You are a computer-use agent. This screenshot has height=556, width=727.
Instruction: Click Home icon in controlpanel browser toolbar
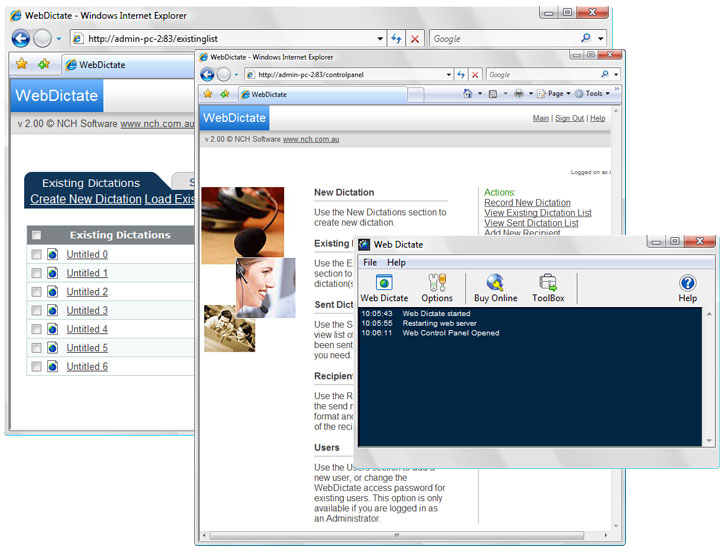click(467, 94)
